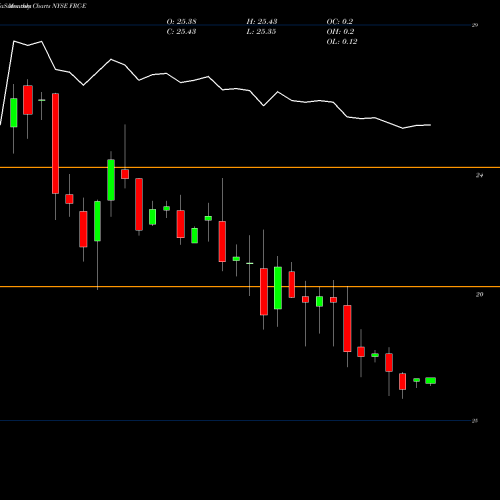500x500 pixels.
Task: Click the 'OL: 0.12' value
Action: [x=342, y=42]
